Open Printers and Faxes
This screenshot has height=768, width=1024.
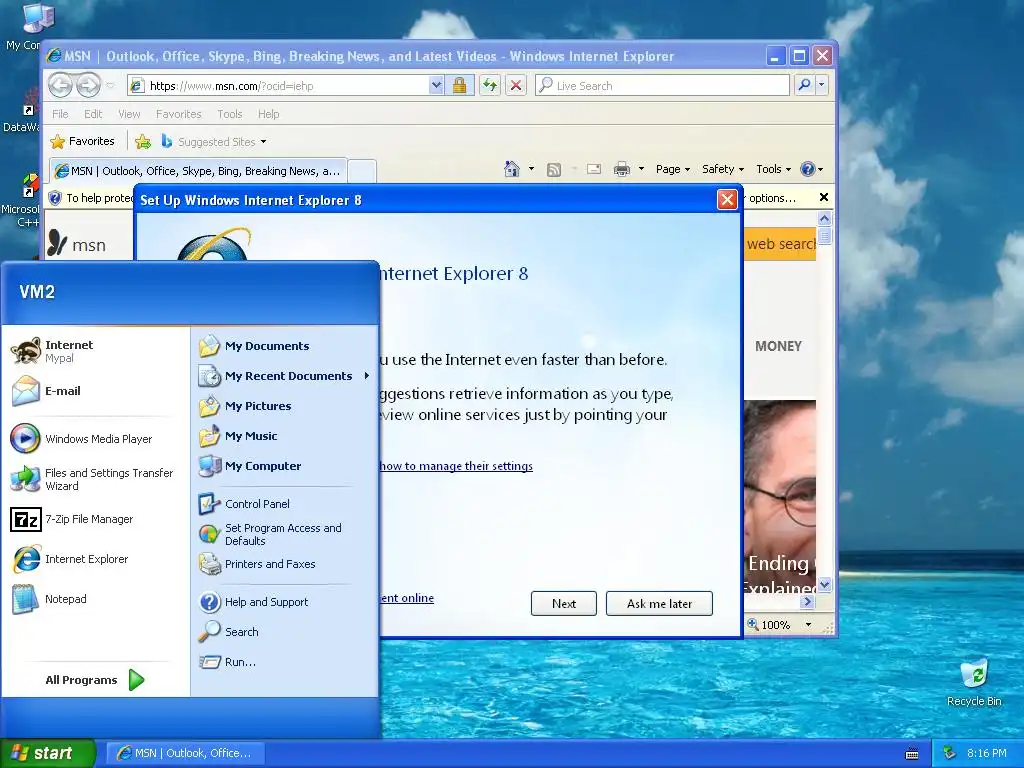point(257,564)
